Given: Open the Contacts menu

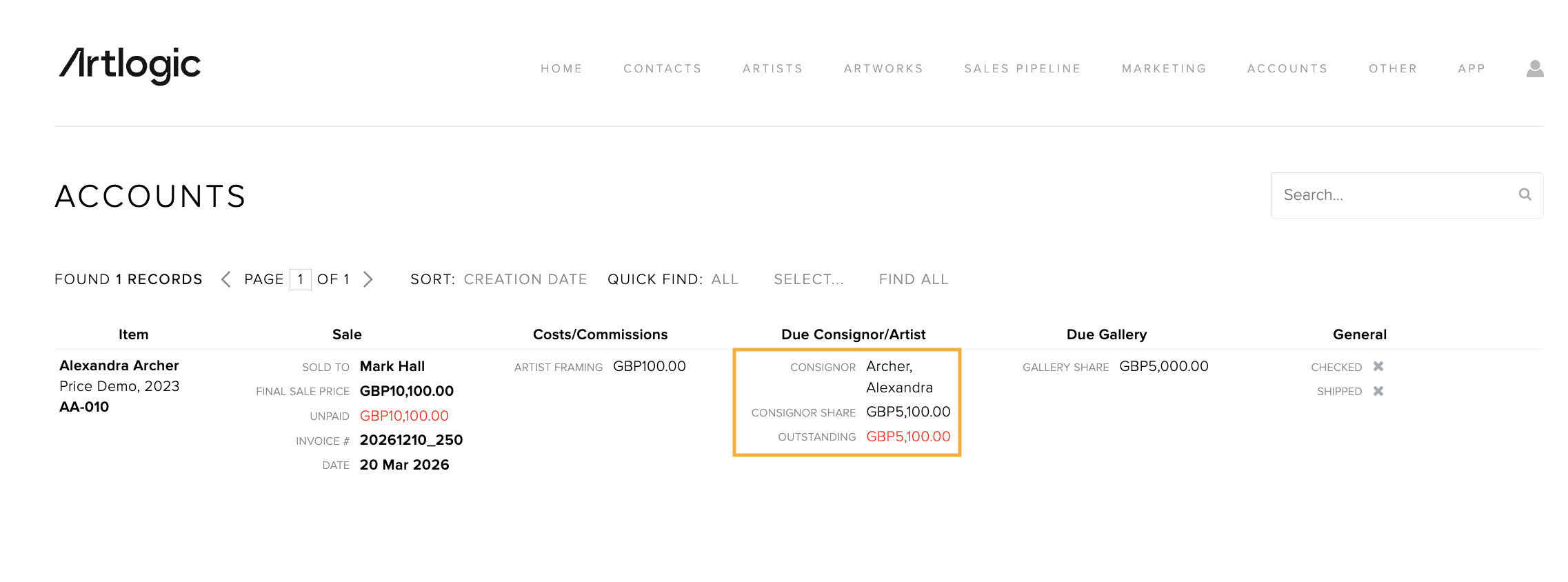Looking at the screenshot, I should [x=662, y=69].
